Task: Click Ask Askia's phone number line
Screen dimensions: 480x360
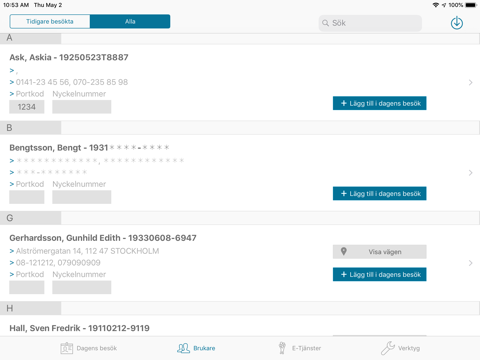Action: 69,82
